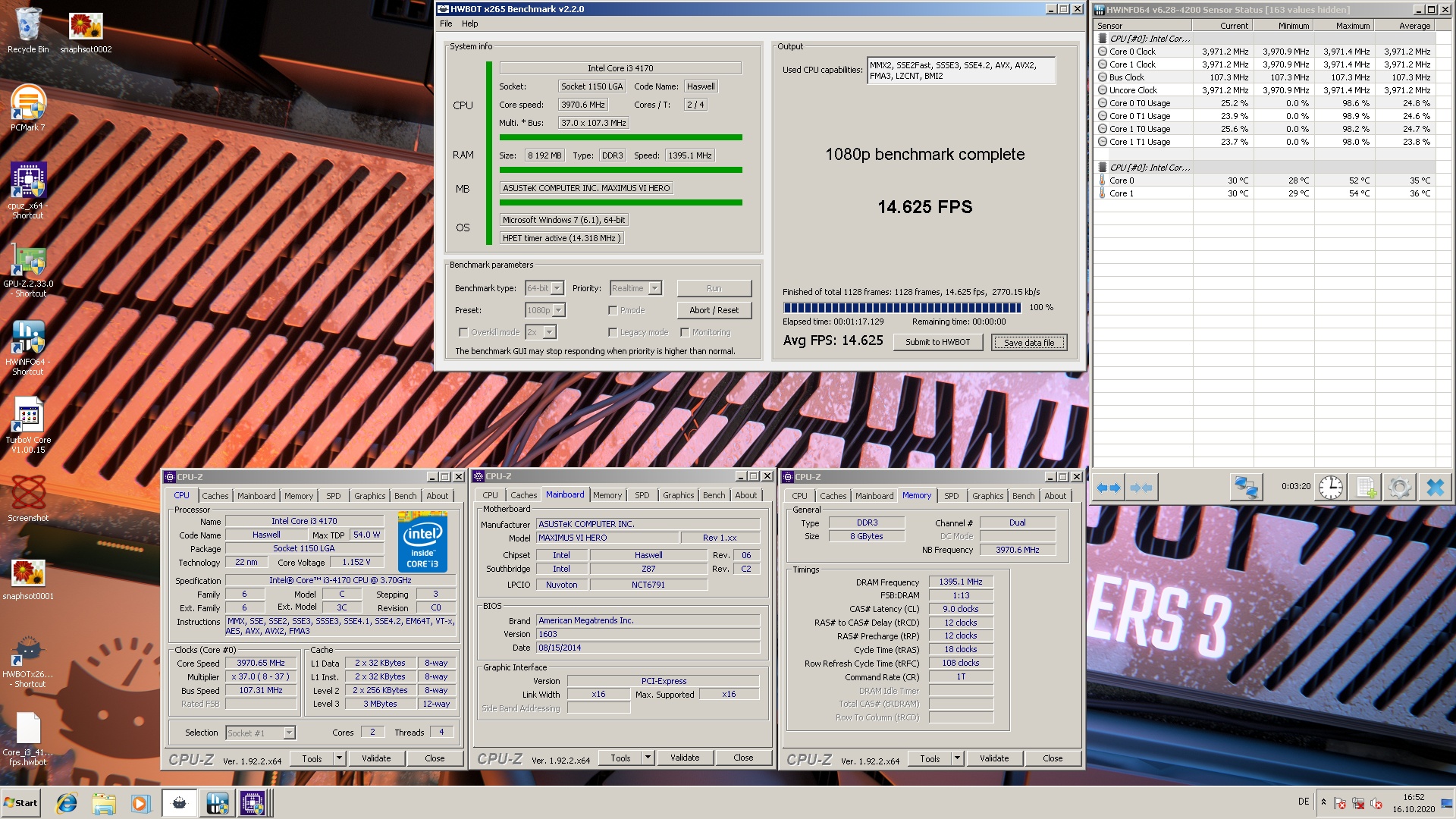Viewport: 1456px width, 819px height.
Task: Open Internet Explorer from taskbar
Action: click(67, 803)
